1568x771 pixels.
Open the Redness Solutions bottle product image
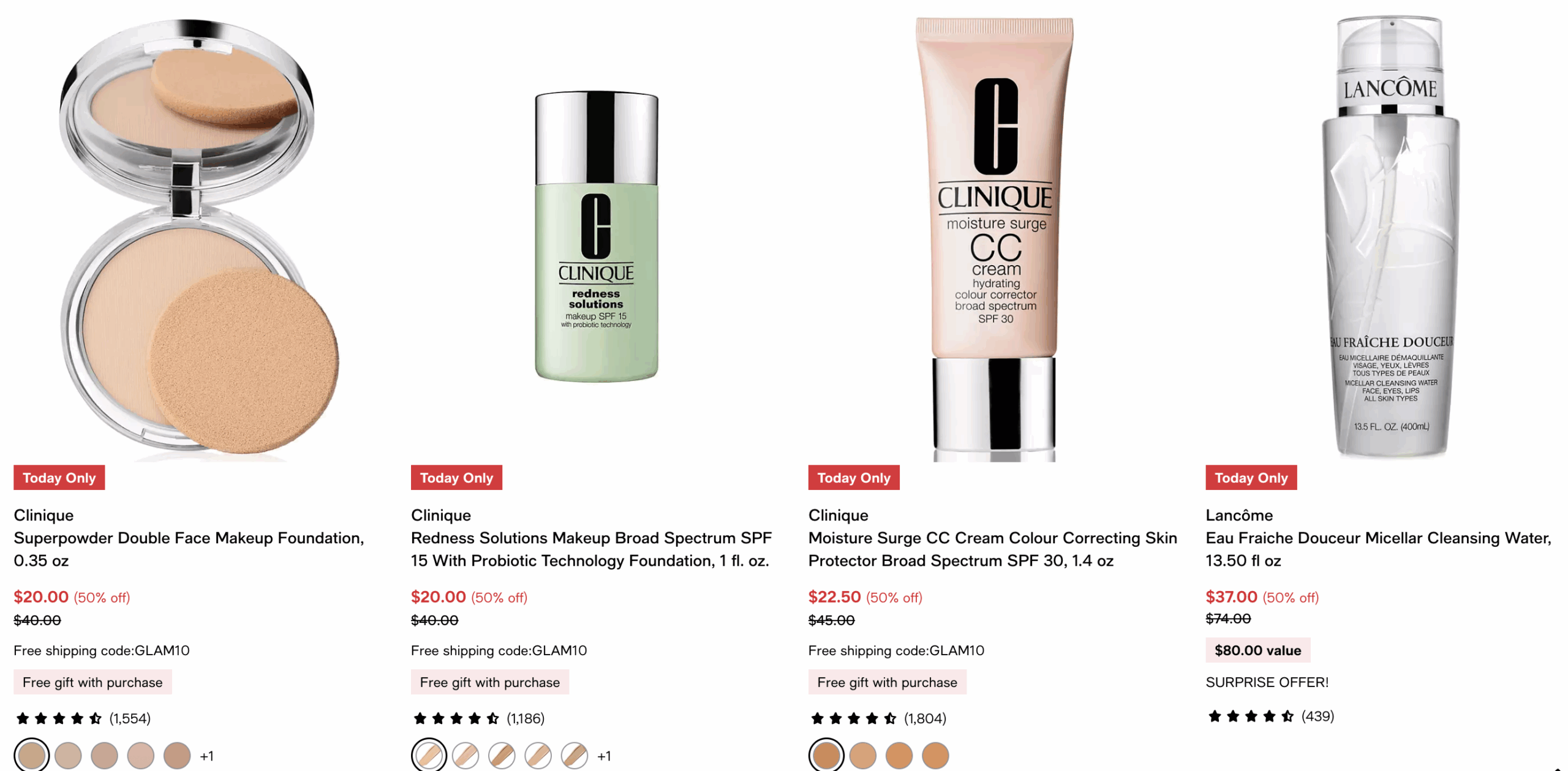click(596, 237)
